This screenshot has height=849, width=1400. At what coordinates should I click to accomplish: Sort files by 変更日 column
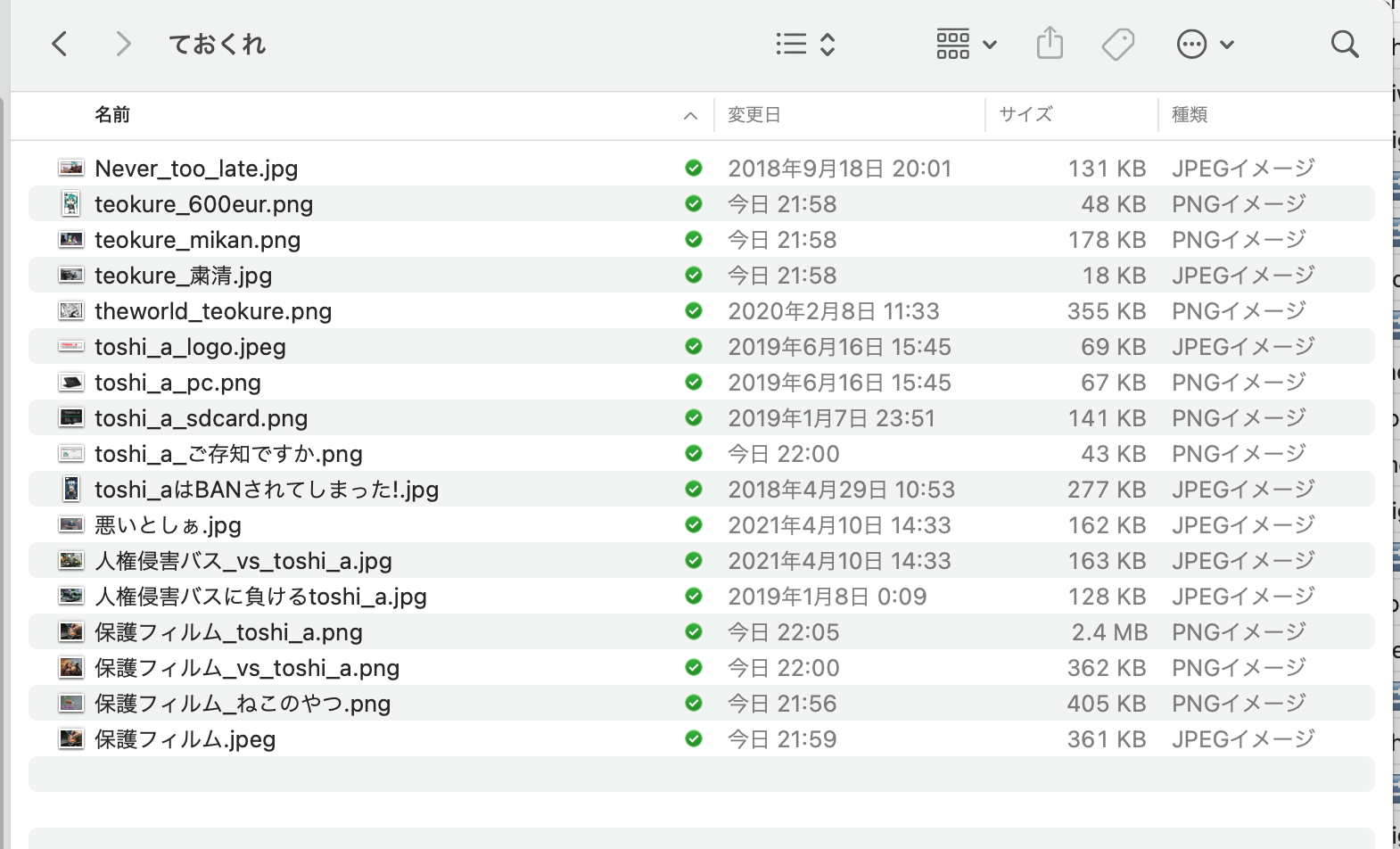coord(754,114)
